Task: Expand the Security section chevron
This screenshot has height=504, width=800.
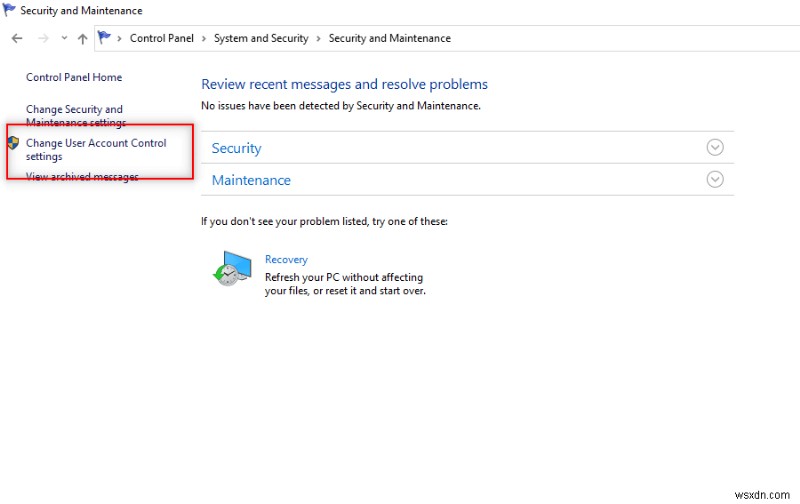Action: tap(714, 147)
